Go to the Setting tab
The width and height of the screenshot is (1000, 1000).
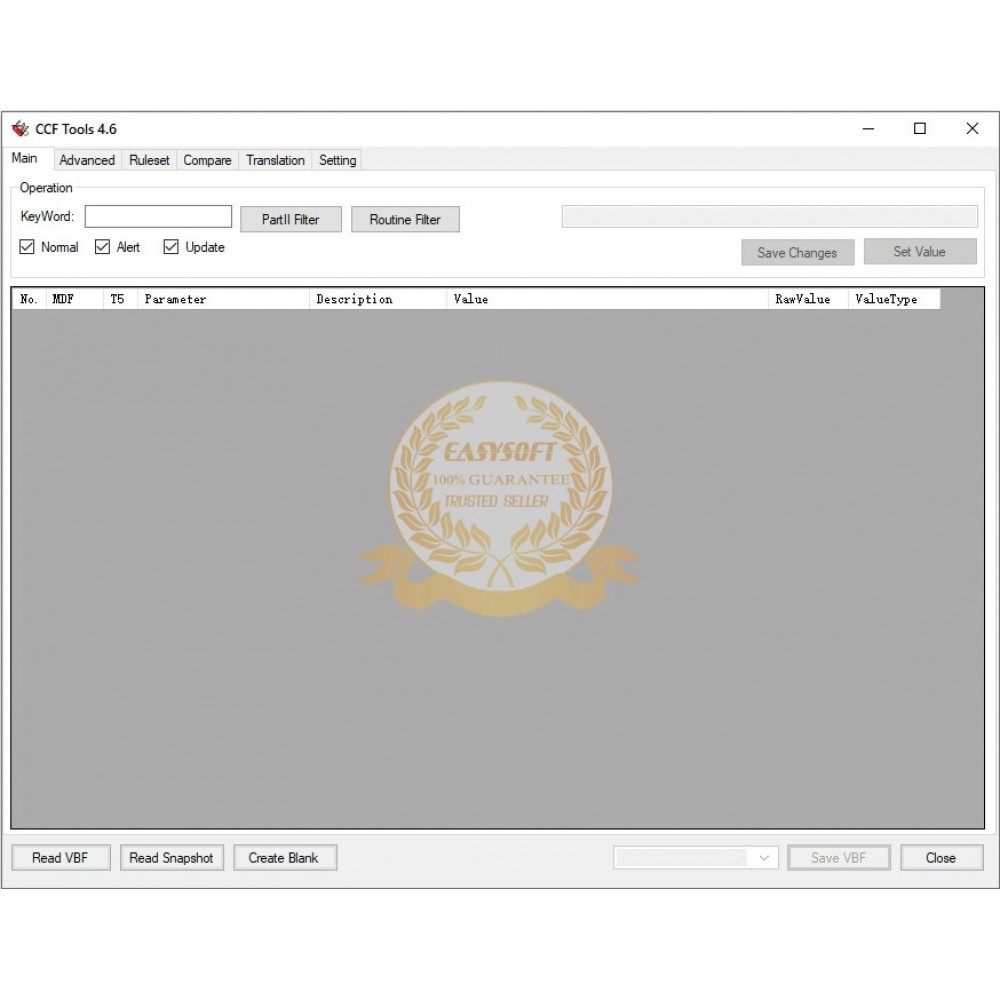pos(337,160)
